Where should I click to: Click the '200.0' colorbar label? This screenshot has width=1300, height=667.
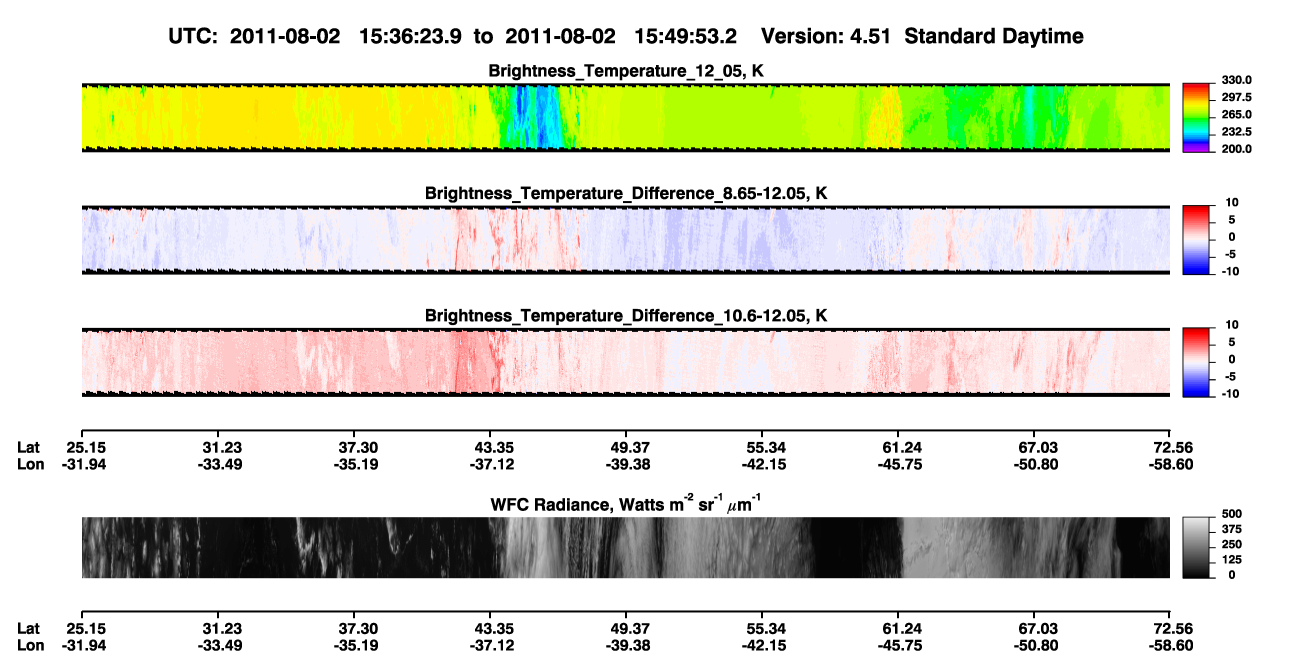tap(1235, 149)
